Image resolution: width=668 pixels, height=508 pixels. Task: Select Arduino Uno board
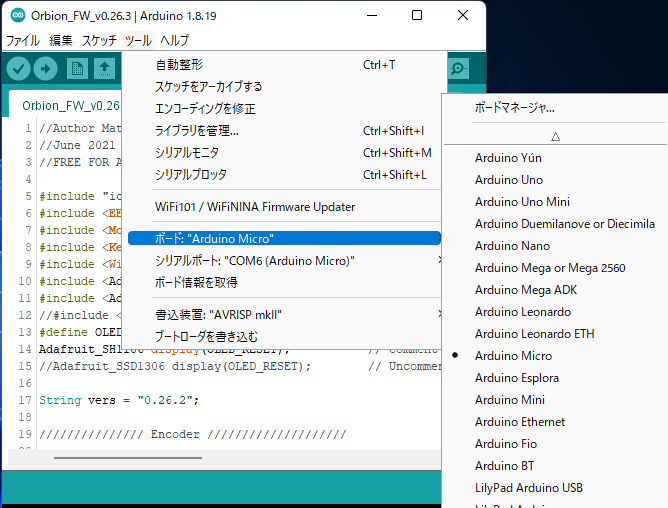pyautogui.click(x=556, y=180)
